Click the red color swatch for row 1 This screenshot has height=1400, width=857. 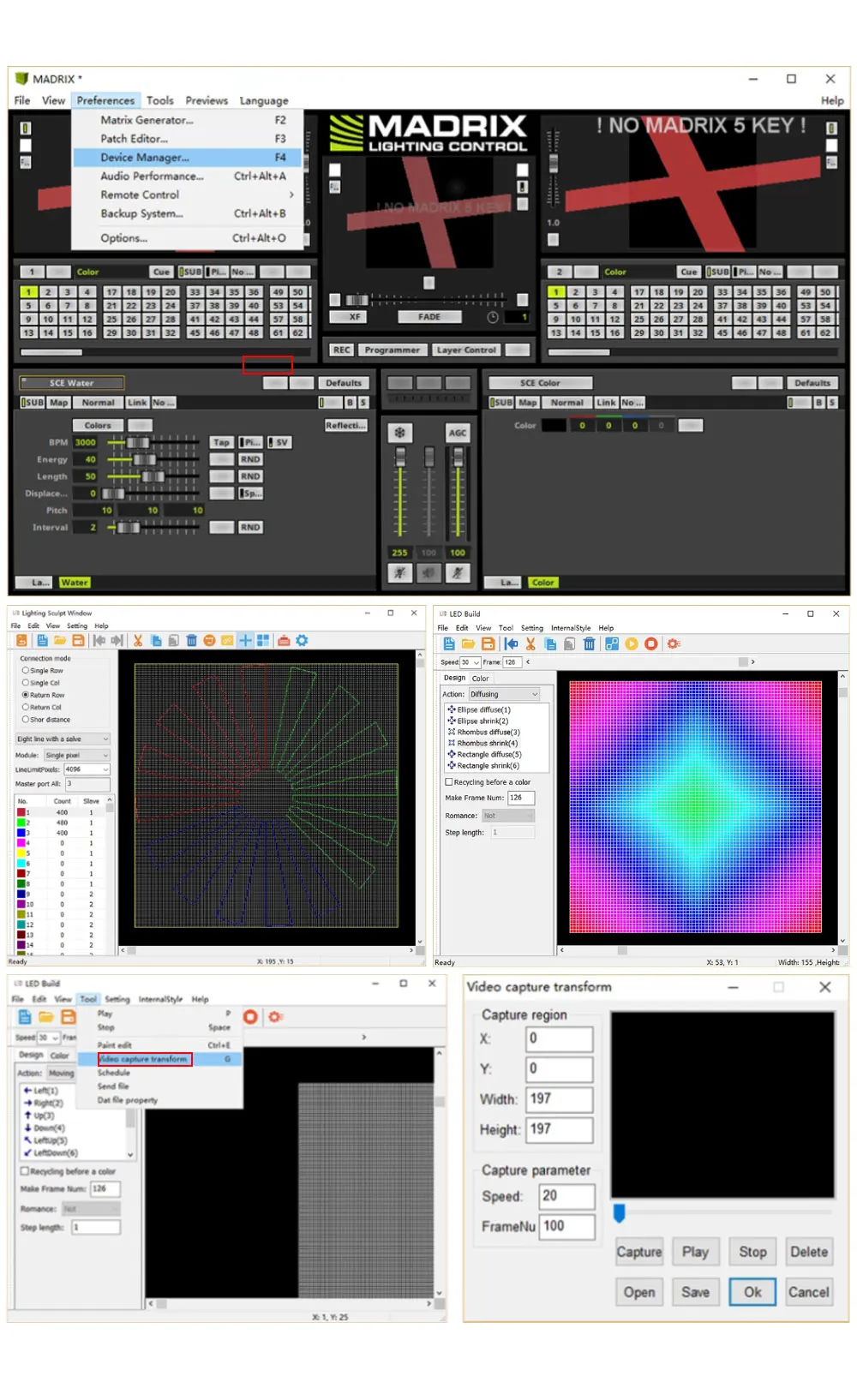[x=21, y=811]
